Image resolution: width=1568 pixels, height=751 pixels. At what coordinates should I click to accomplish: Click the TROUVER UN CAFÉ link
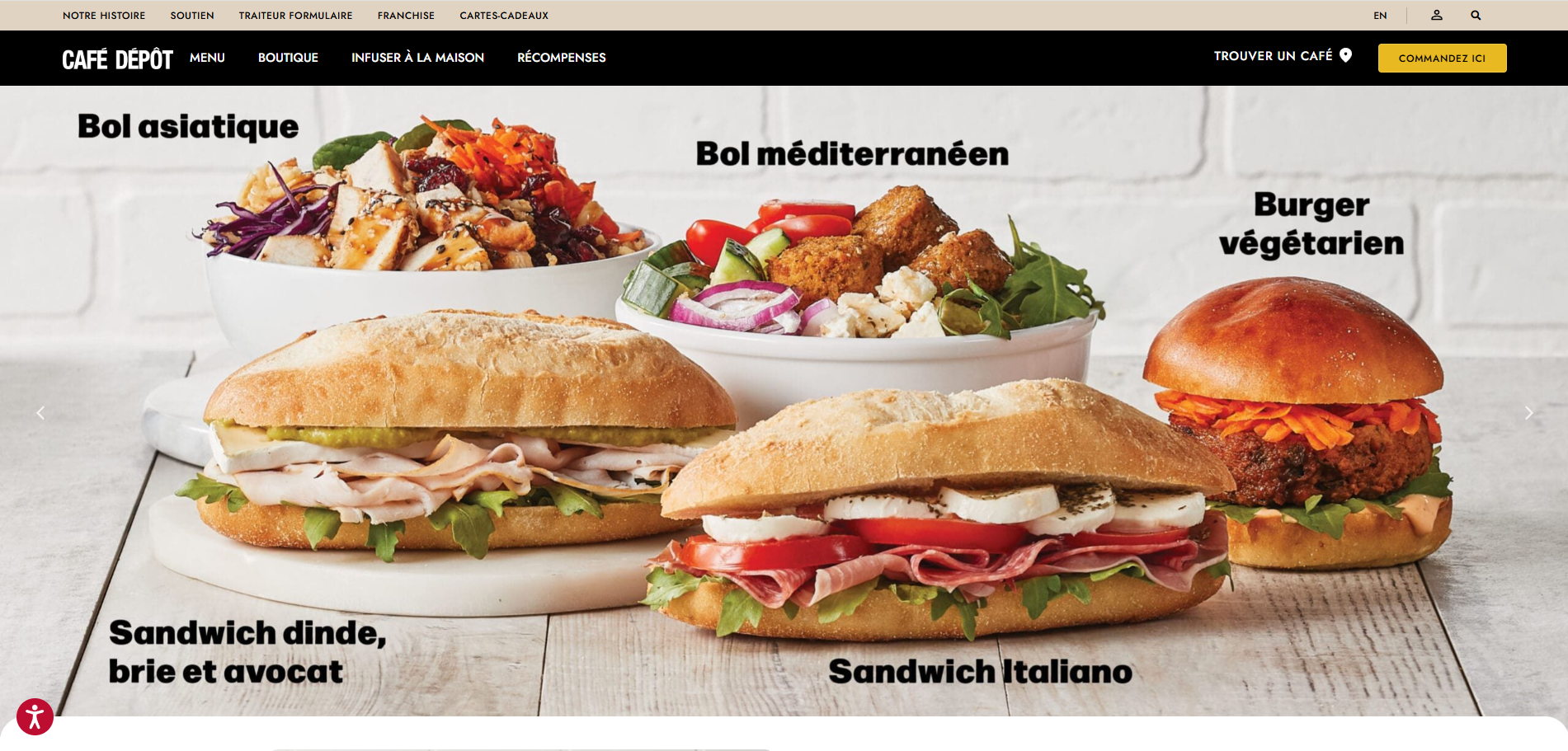point(1273,56)
